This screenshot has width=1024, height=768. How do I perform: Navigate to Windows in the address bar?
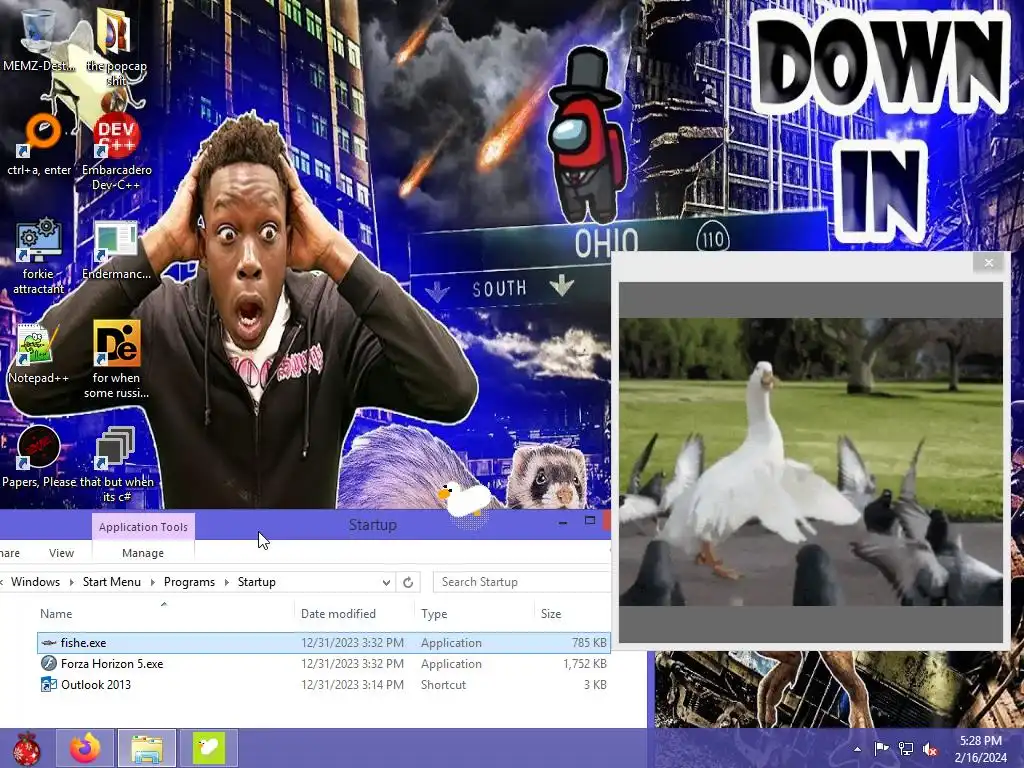click(35, 582)
